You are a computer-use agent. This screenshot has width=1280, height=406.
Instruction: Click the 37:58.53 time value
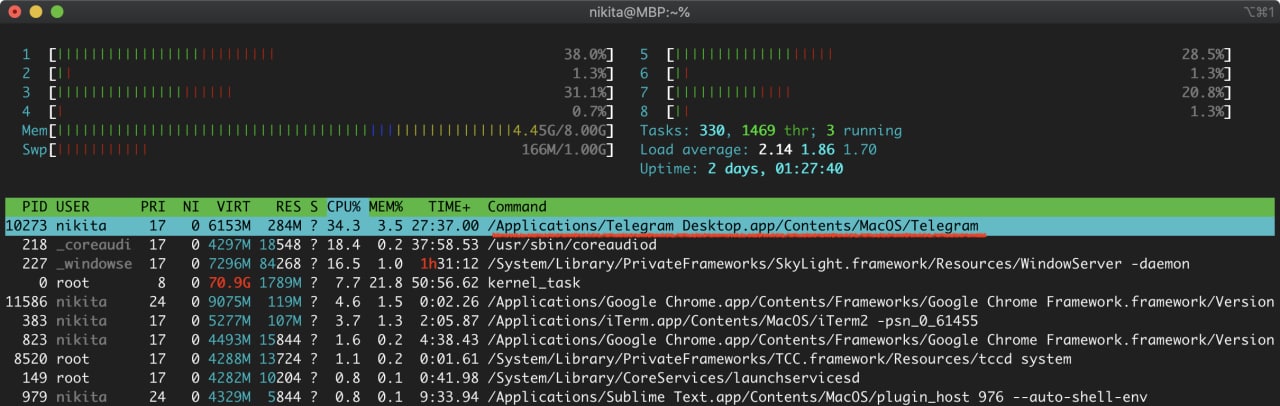click(444, 246)
